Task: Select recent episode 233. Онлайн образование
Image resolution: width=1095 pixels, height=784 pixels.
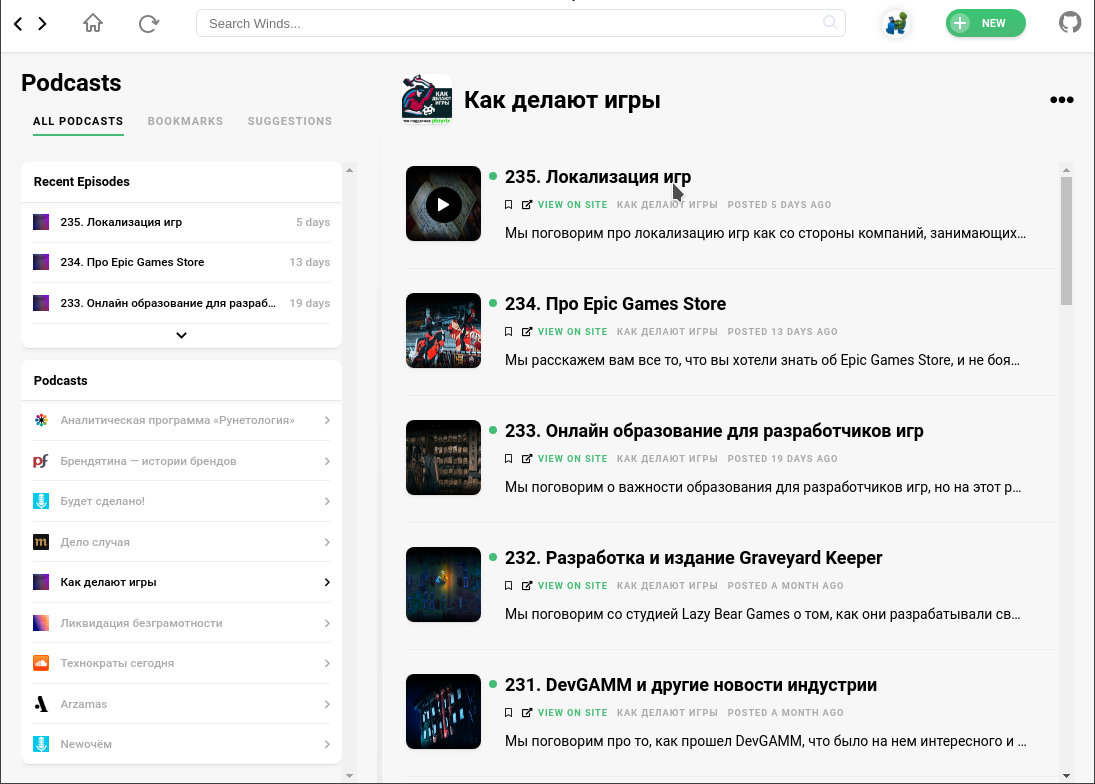Action: (x=182, y=303)
